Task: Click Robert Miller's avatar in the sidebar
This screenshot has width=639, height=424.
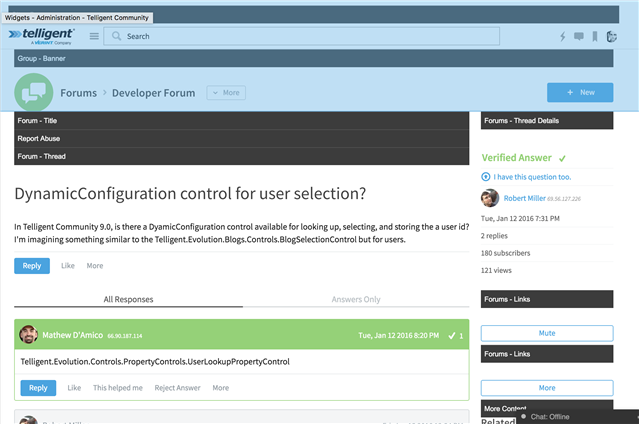Action: (x=490, y=198)
